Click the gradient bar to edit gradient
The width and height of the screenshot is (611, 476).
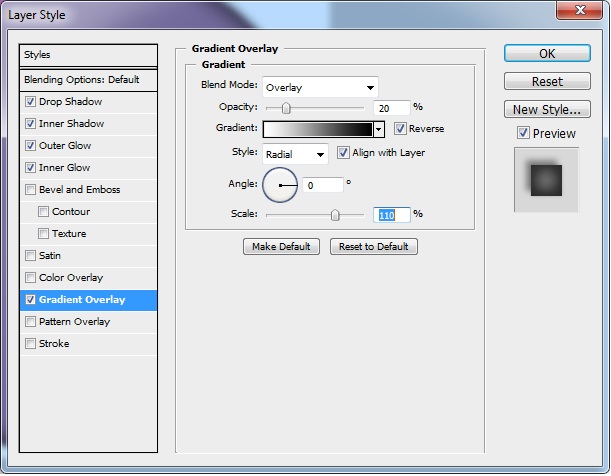pyautogui.click(x=318, y=129)
